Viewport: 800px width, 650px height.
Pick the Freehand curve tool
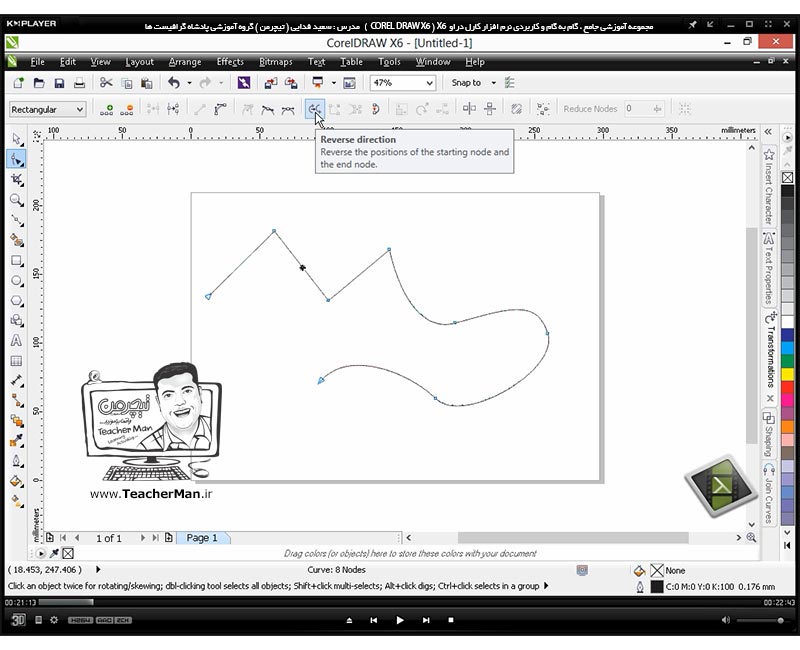click(x=16, y=220)
